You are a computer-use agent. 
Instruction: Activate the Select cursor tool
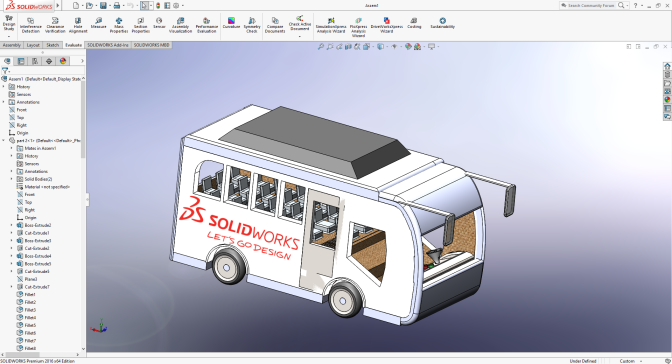pyautogui.click(x=144, y=6)
